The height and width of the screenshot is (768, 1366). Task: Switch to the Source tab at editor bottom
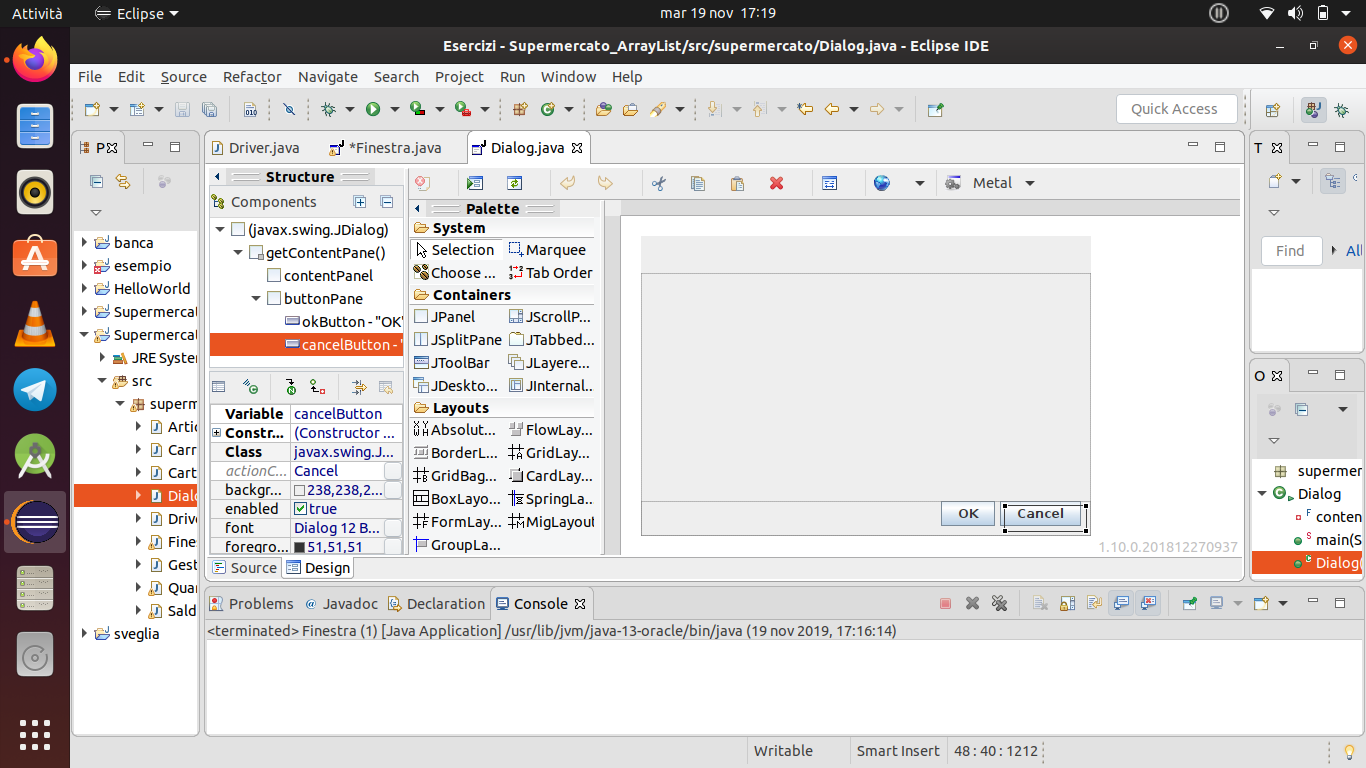click(x=244, y=568)
